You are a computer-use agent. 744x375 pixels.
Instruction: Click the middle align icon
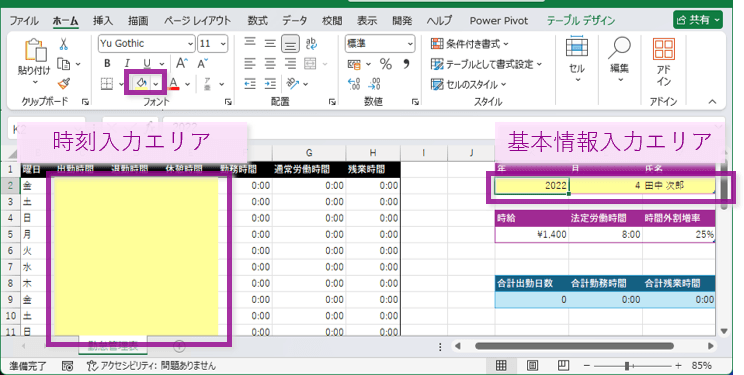click(x=270, y=44)
